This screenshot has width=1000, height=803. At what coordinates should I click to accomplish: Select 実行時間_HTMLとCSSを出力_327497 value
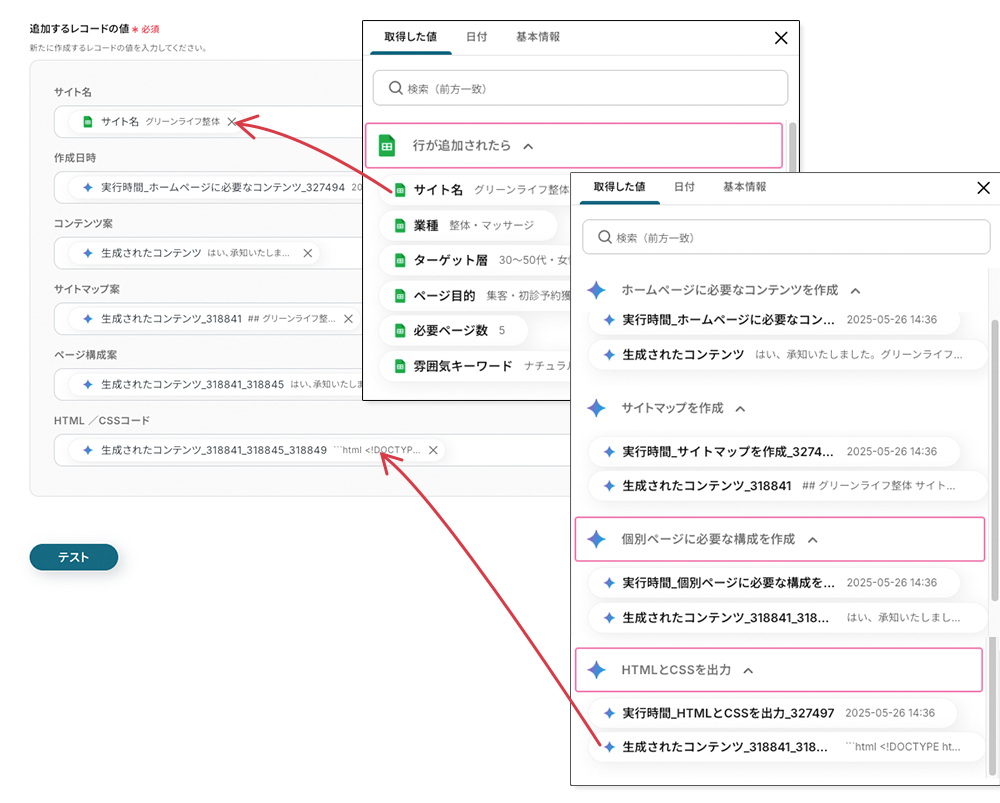coord(772,713)
